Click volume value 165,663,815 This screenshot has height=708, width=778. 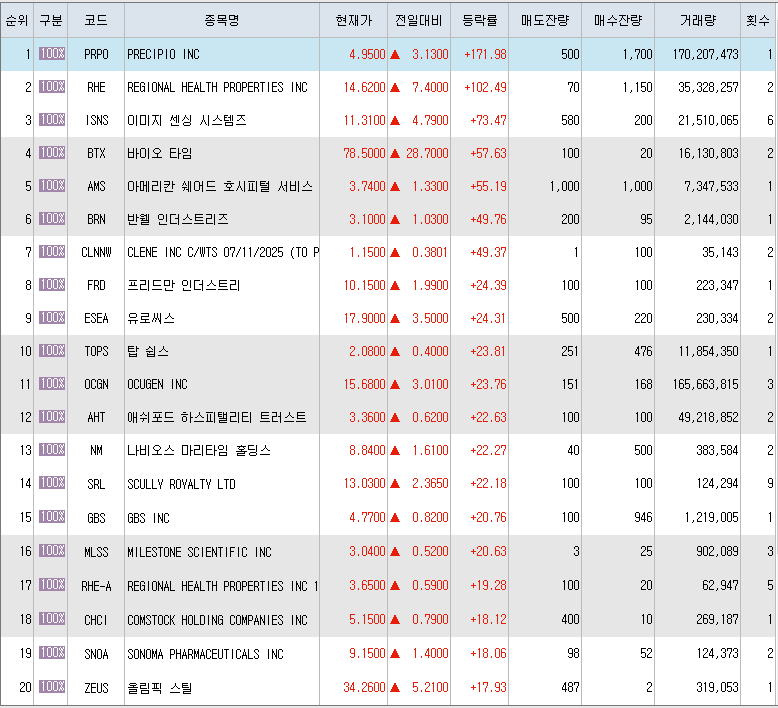(706, 384)
